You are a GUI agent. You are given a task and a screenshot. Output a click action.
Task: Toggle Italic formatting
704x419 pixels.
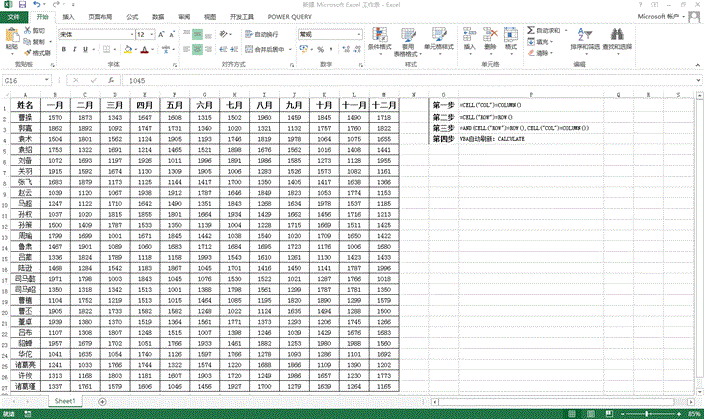point(72,47)
